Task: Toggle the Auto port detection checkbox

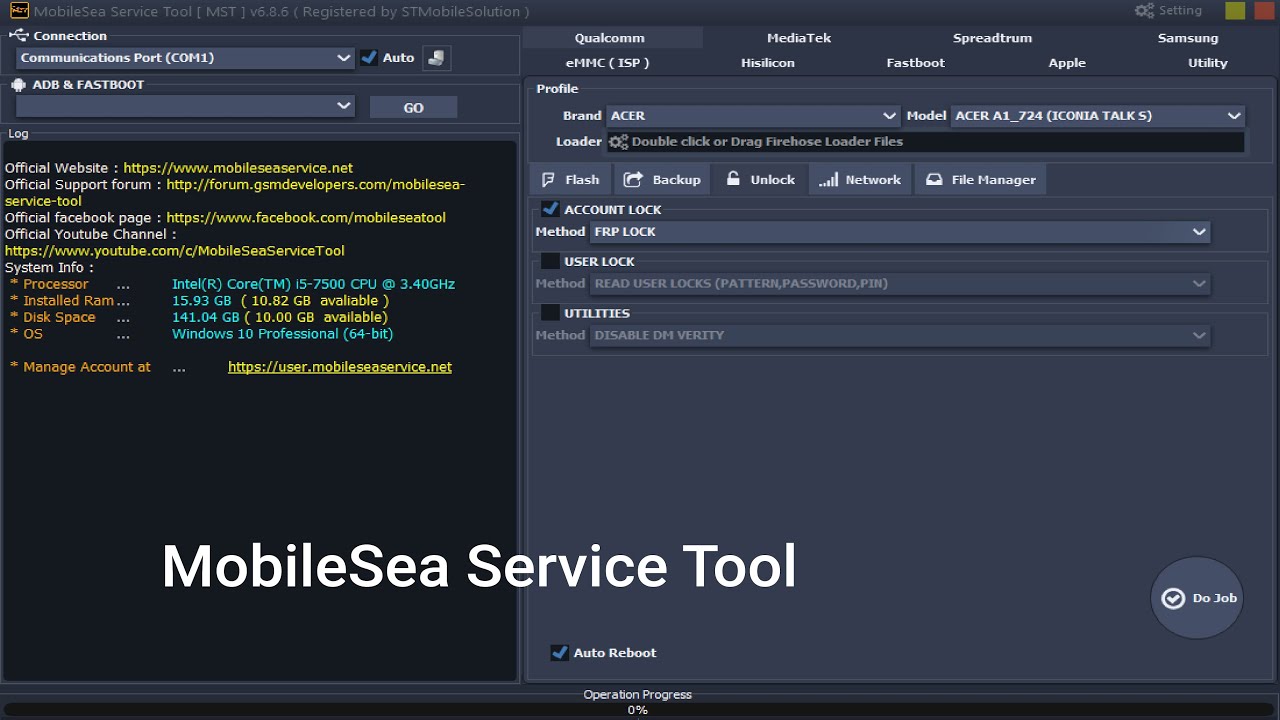Action: pos(369,58)
